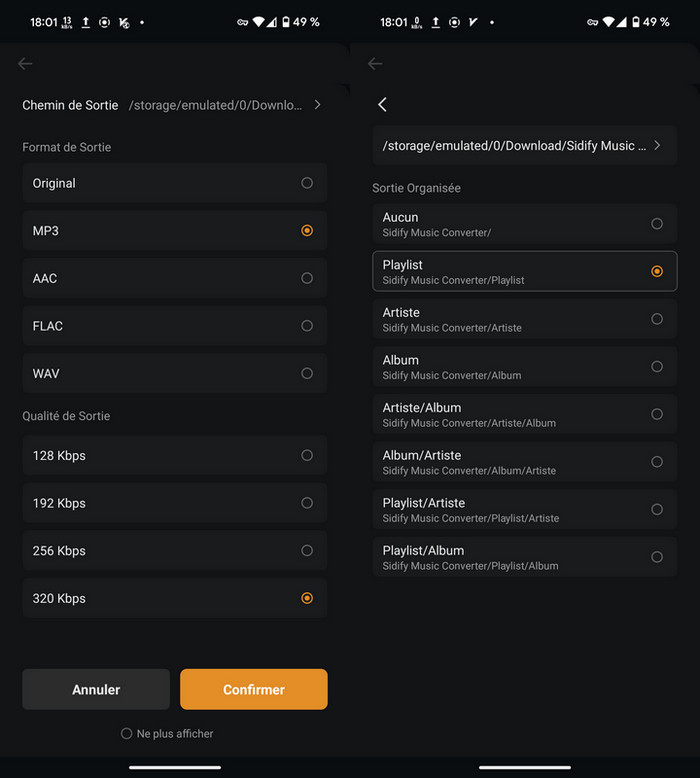Tap the gray back arrow on right screen
Viewport: 700px width, 778px height.
tap(375, 64)
